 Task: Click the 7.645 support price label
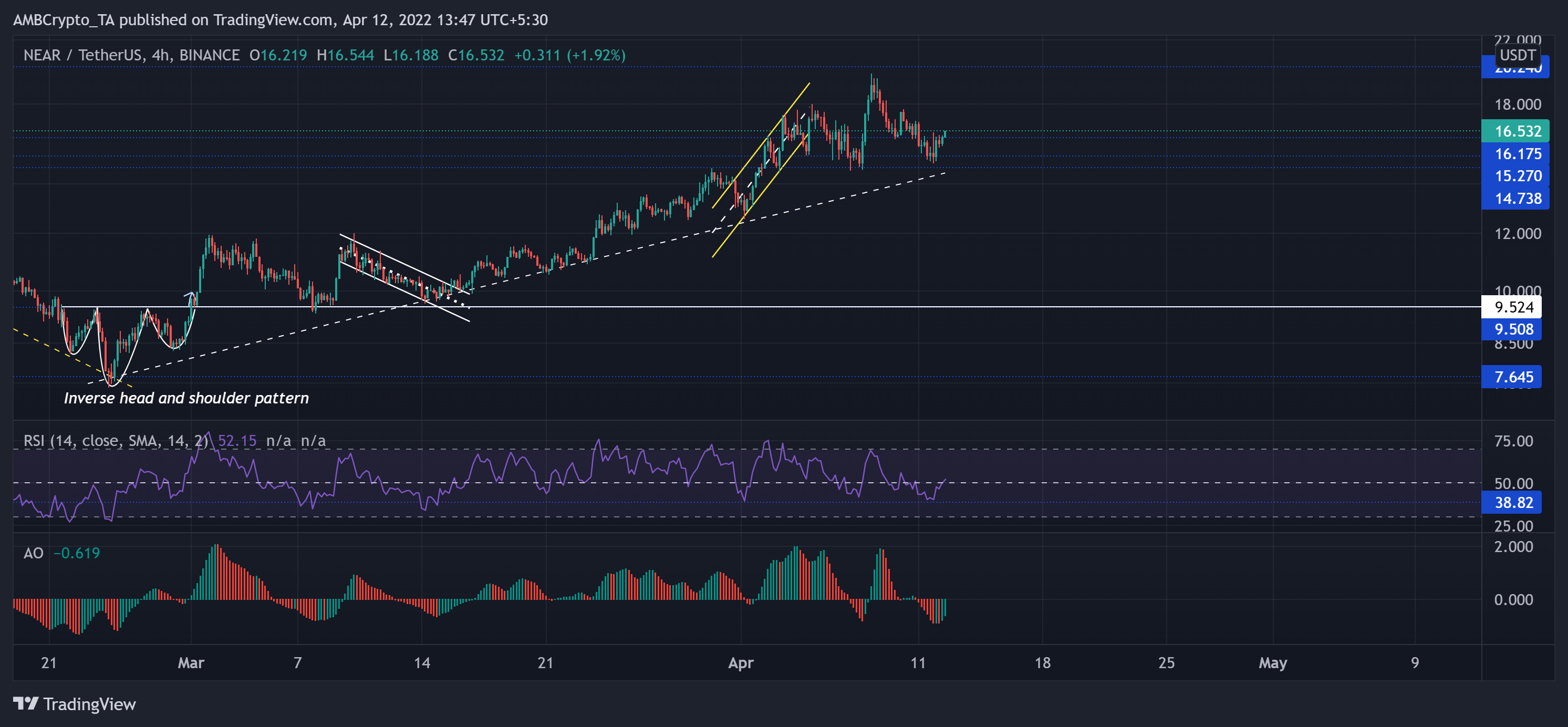click(1515, 378)
